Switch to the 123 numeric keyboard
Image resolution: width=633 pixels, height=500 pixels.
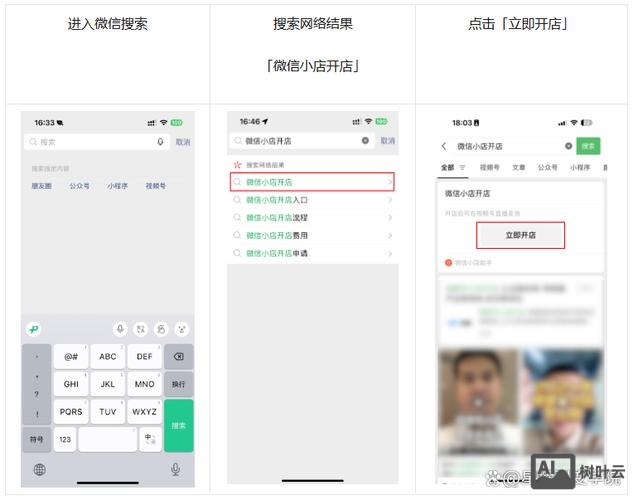(x=65, y=439)
